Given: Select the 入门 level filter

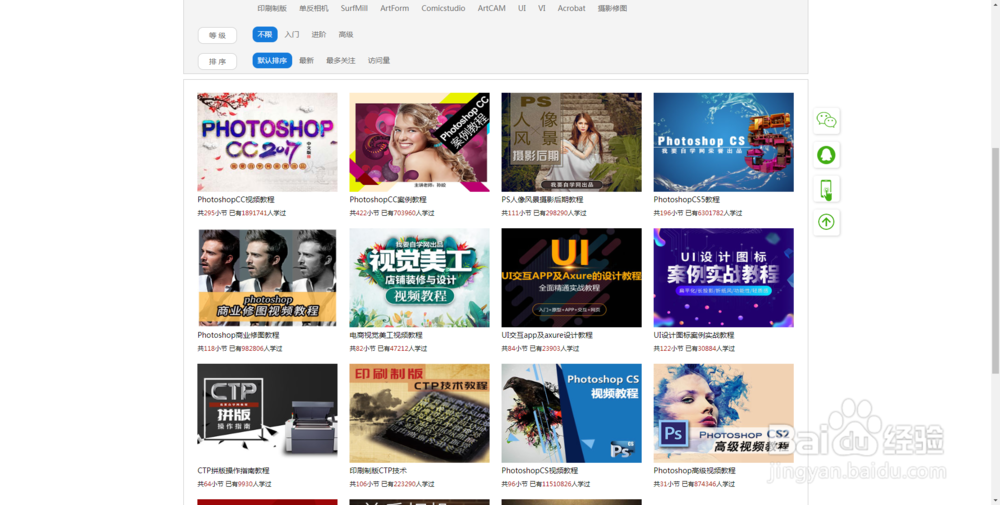Looking at the screenshot, I should [292, 34].
